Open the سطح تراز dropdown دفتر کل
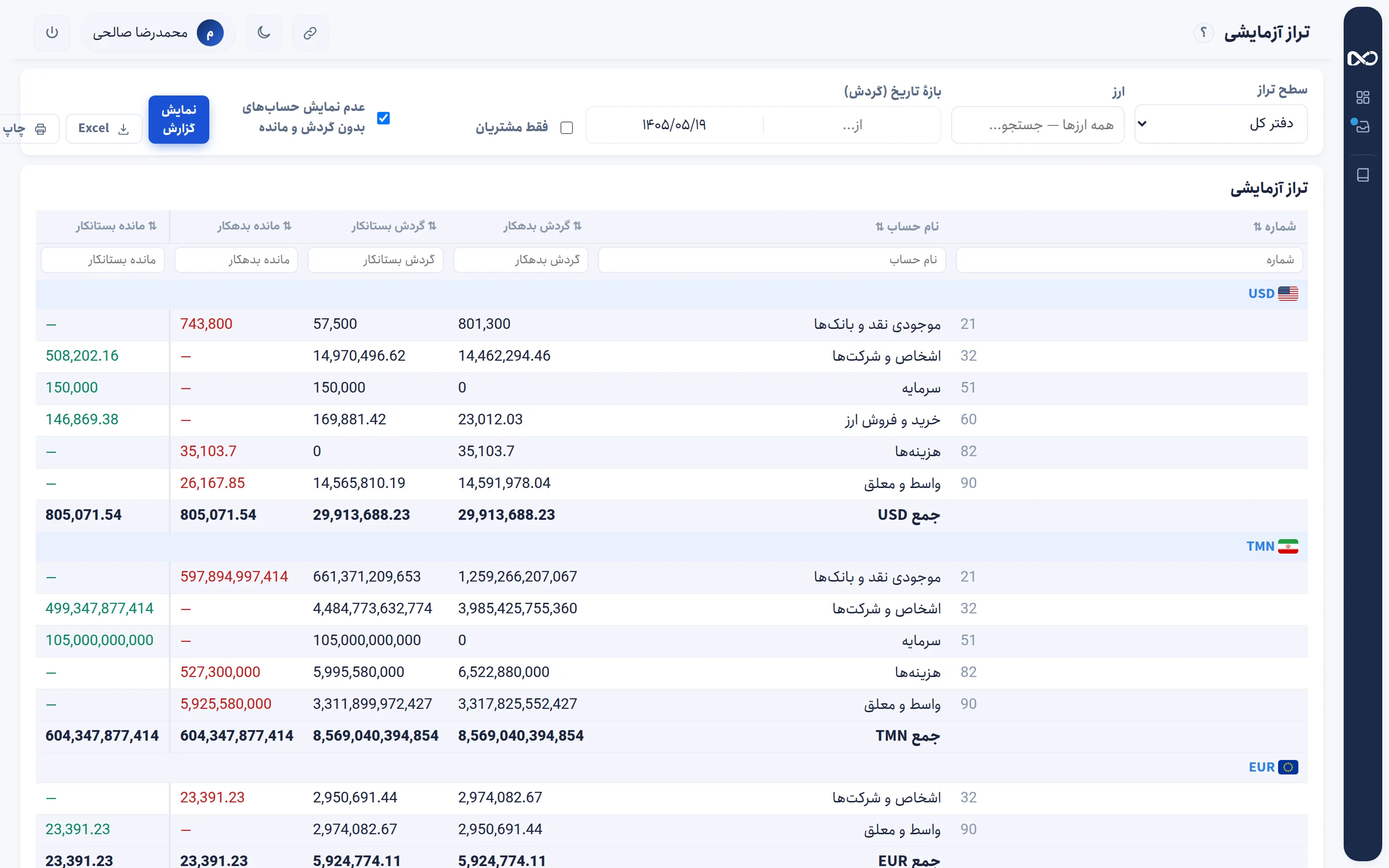The height and width of the screenshot is (868, 1389). click(1221, 124)
